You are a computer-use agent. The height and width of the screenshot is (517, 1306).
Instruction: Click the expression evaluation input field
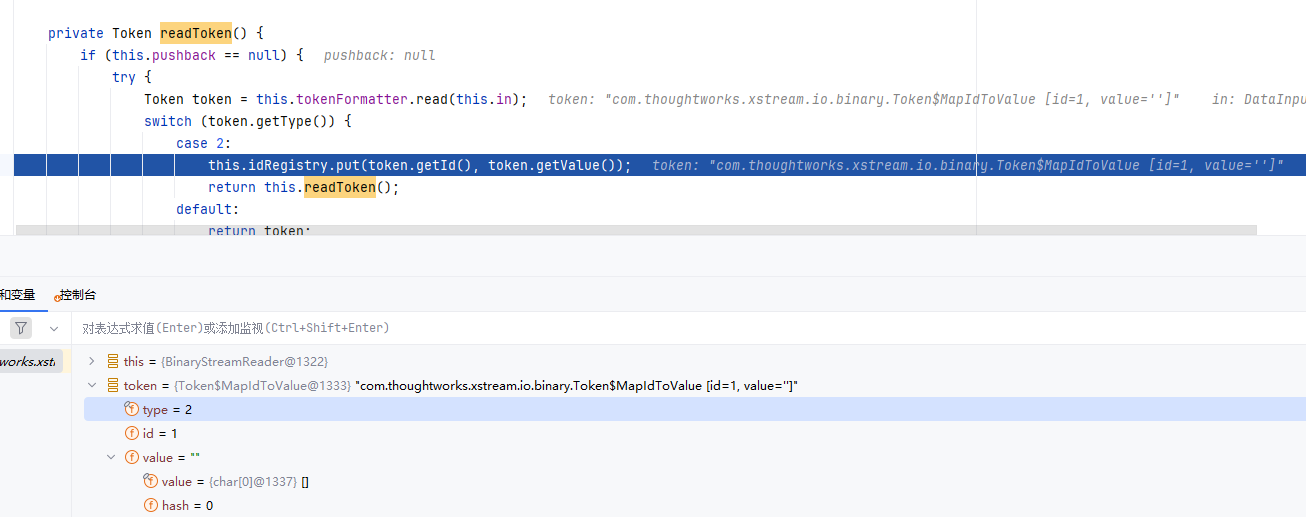pos(690,328)
